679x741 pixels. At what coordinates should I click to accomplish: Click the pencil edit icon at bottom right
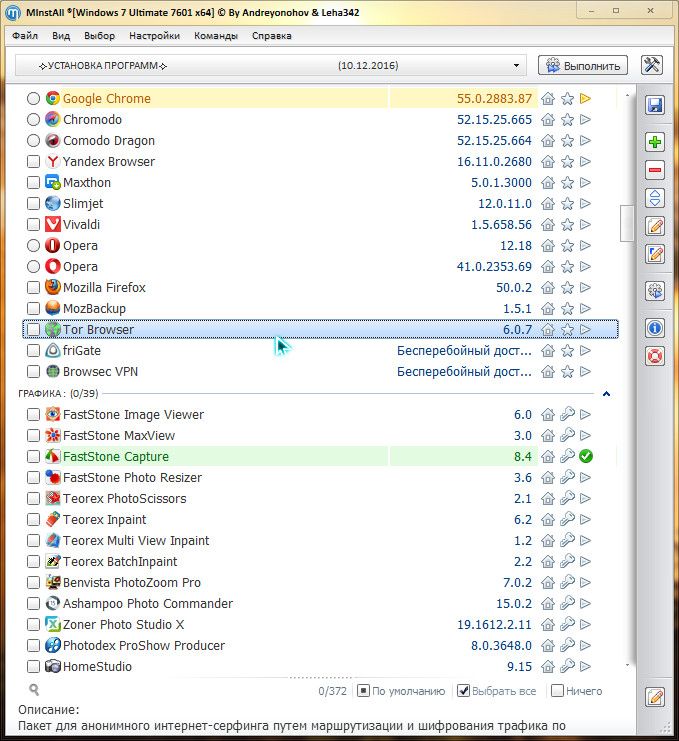click(655, 697)
